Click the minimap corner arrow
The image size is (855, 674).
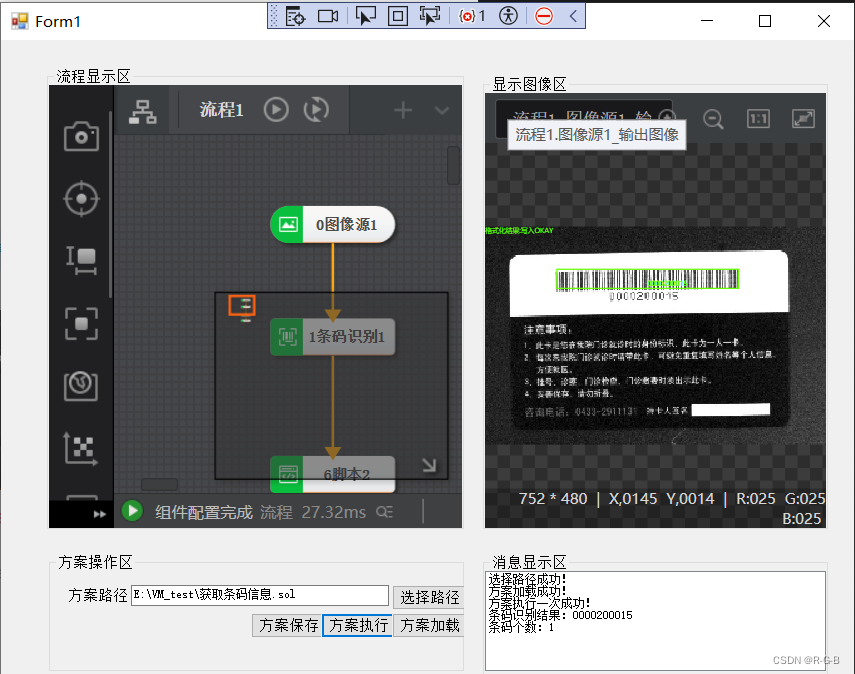click(429, 465)
